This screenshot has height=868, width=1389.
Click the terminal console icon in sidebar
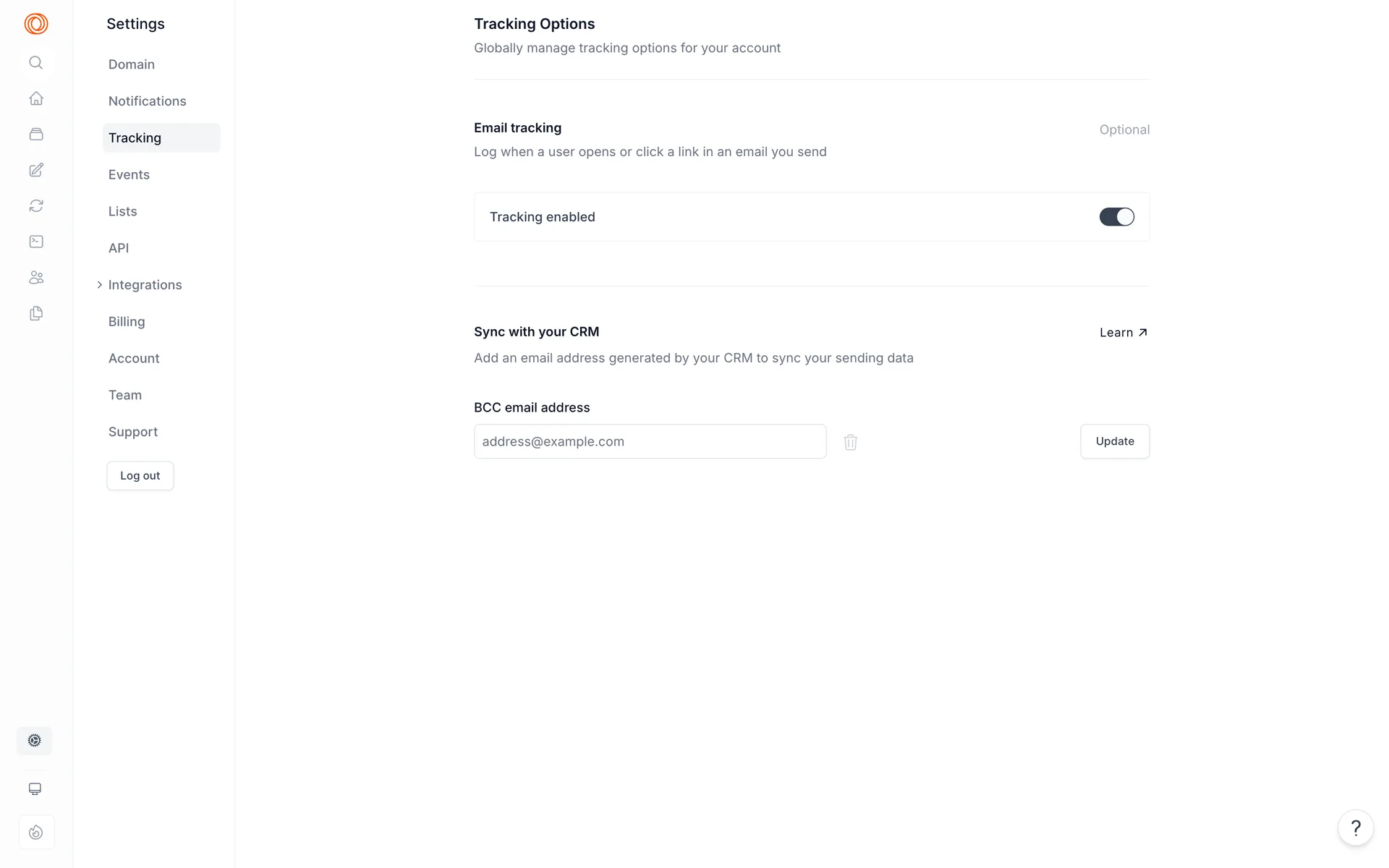tap(36, 242)
